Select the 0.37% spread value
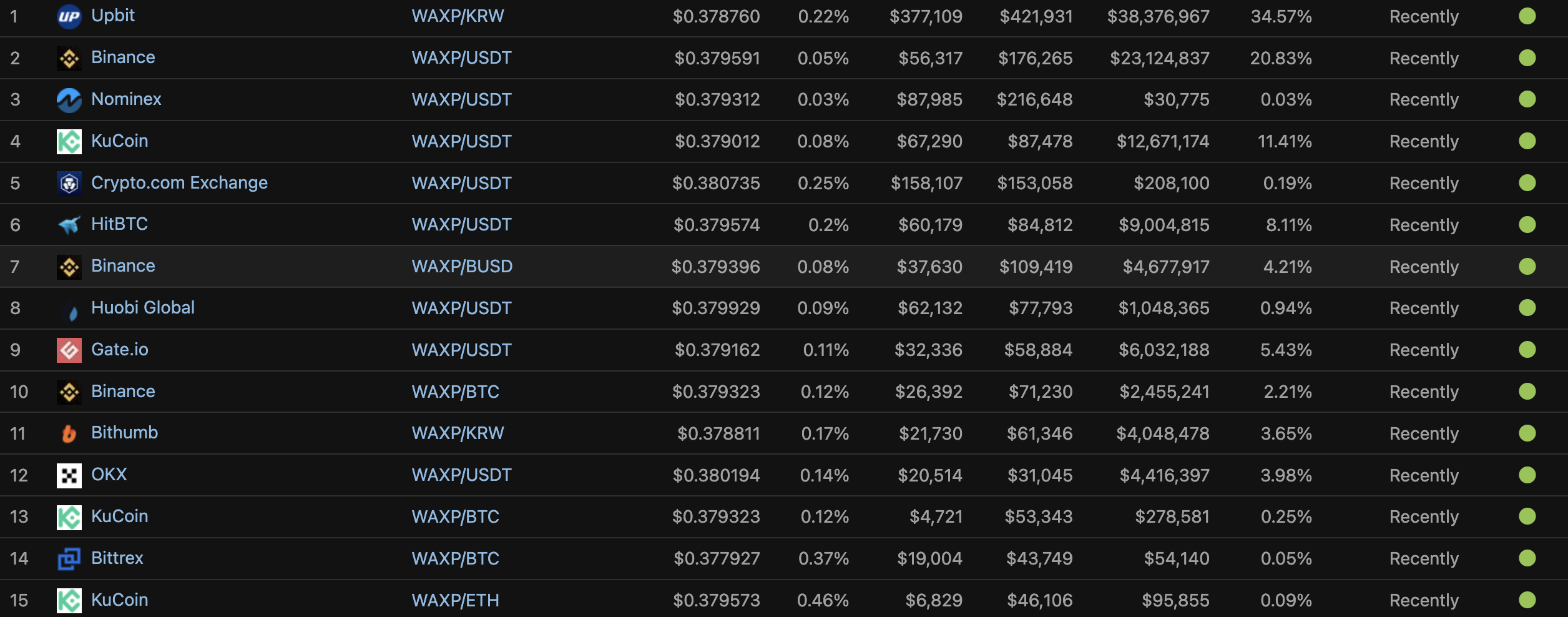 click(823, 558)
